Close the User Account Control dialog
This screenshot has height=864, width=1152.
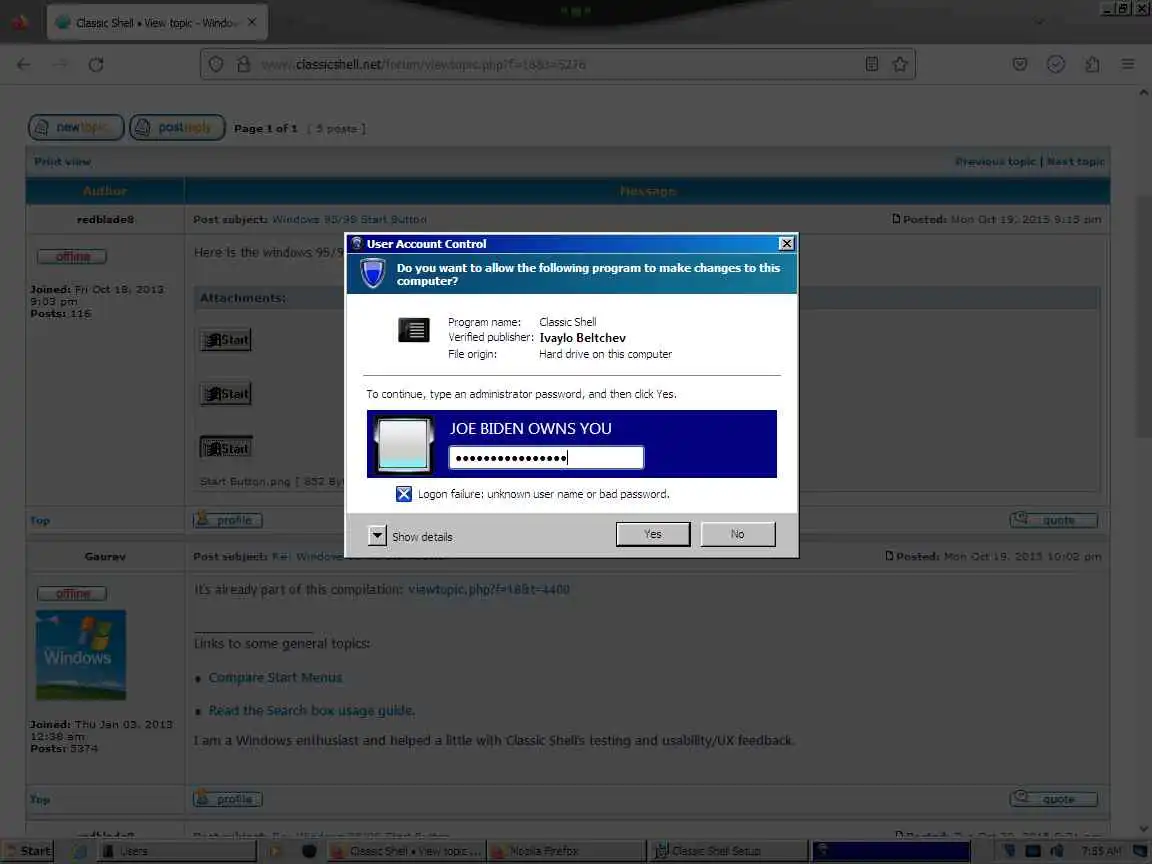786,243
